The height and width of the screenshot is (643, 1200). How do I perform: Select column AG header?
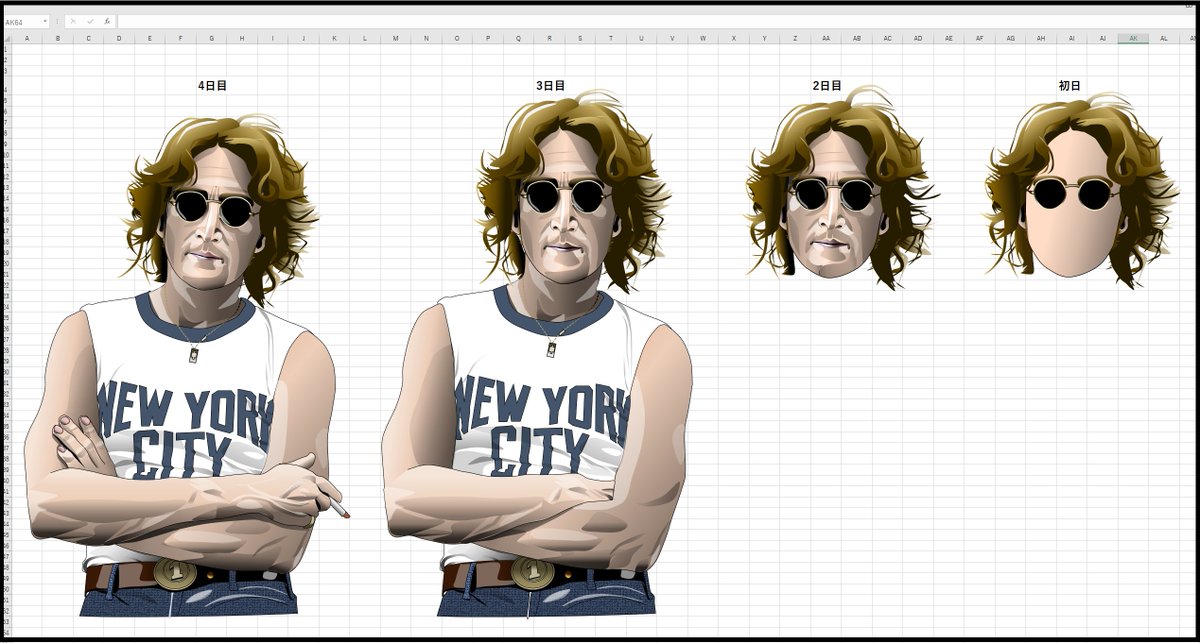[x=1010, y=39]
